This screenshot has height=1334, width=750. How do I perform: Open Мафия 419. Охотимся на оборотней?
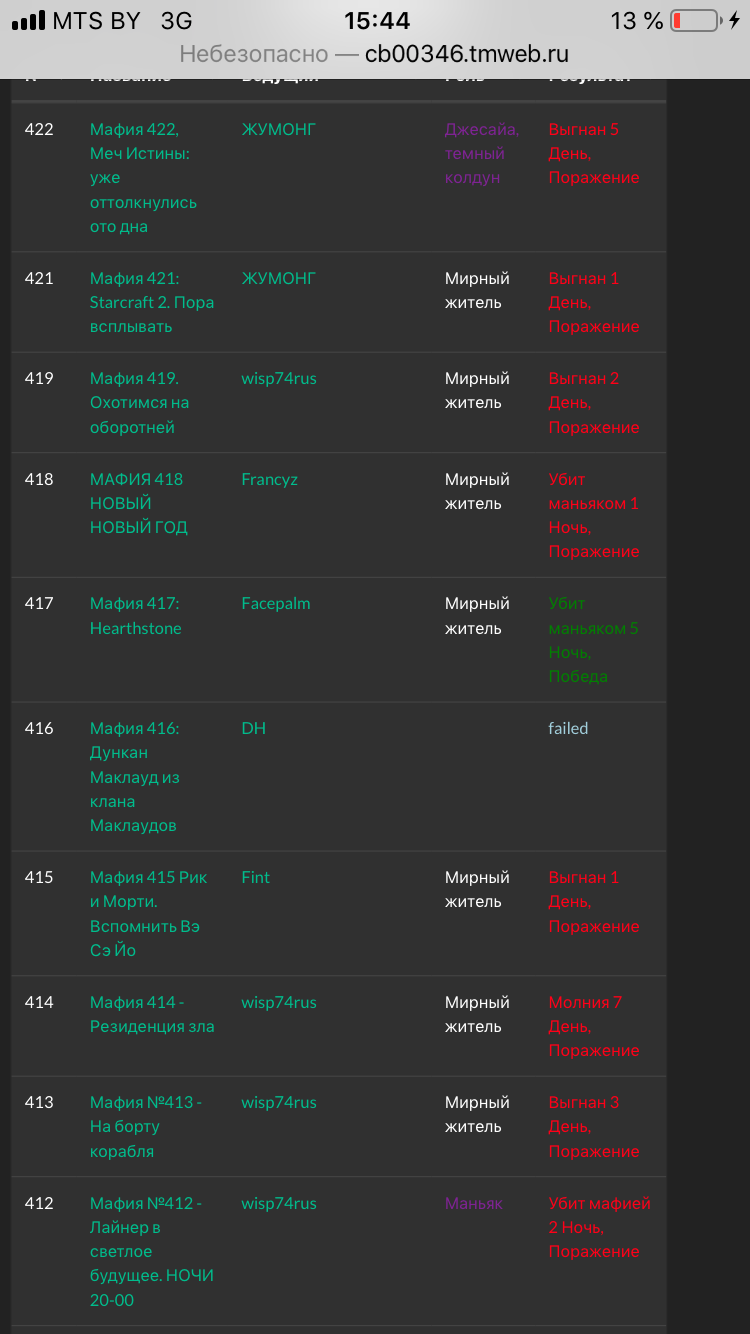coord(139,403)
